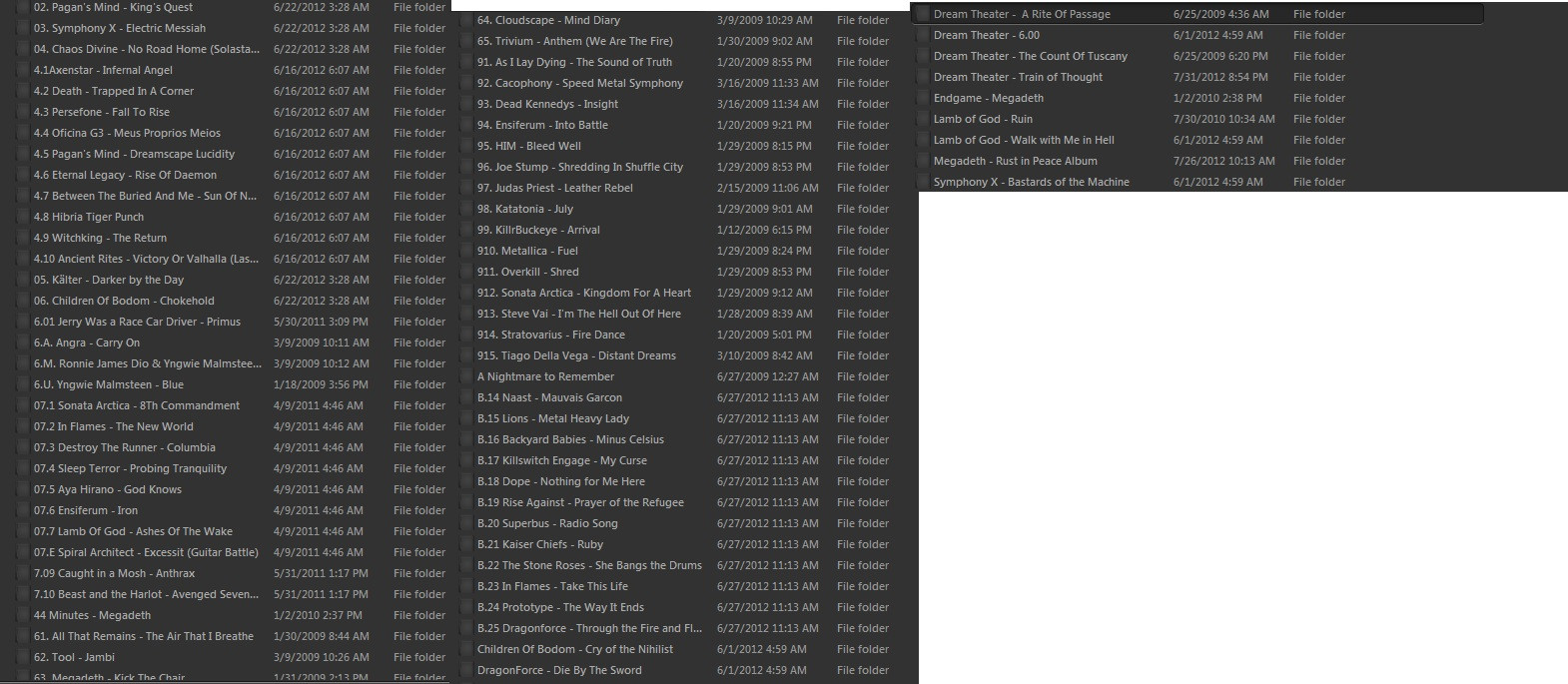1568x684 pixels.
Task: Click '912. Sonata Arctica - Kingdom For A Heart'
Action: click(584, 293)
